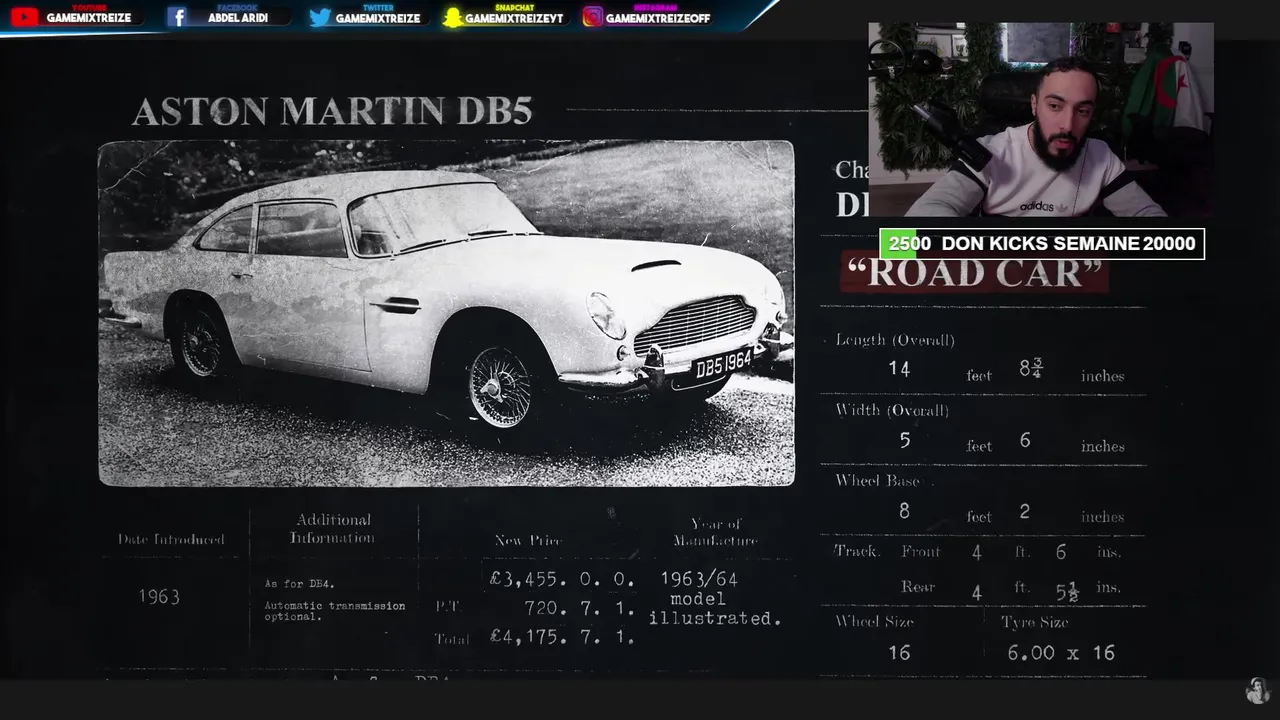
Task: Click the Facebook icon in the banner
Action: (177, 17)
